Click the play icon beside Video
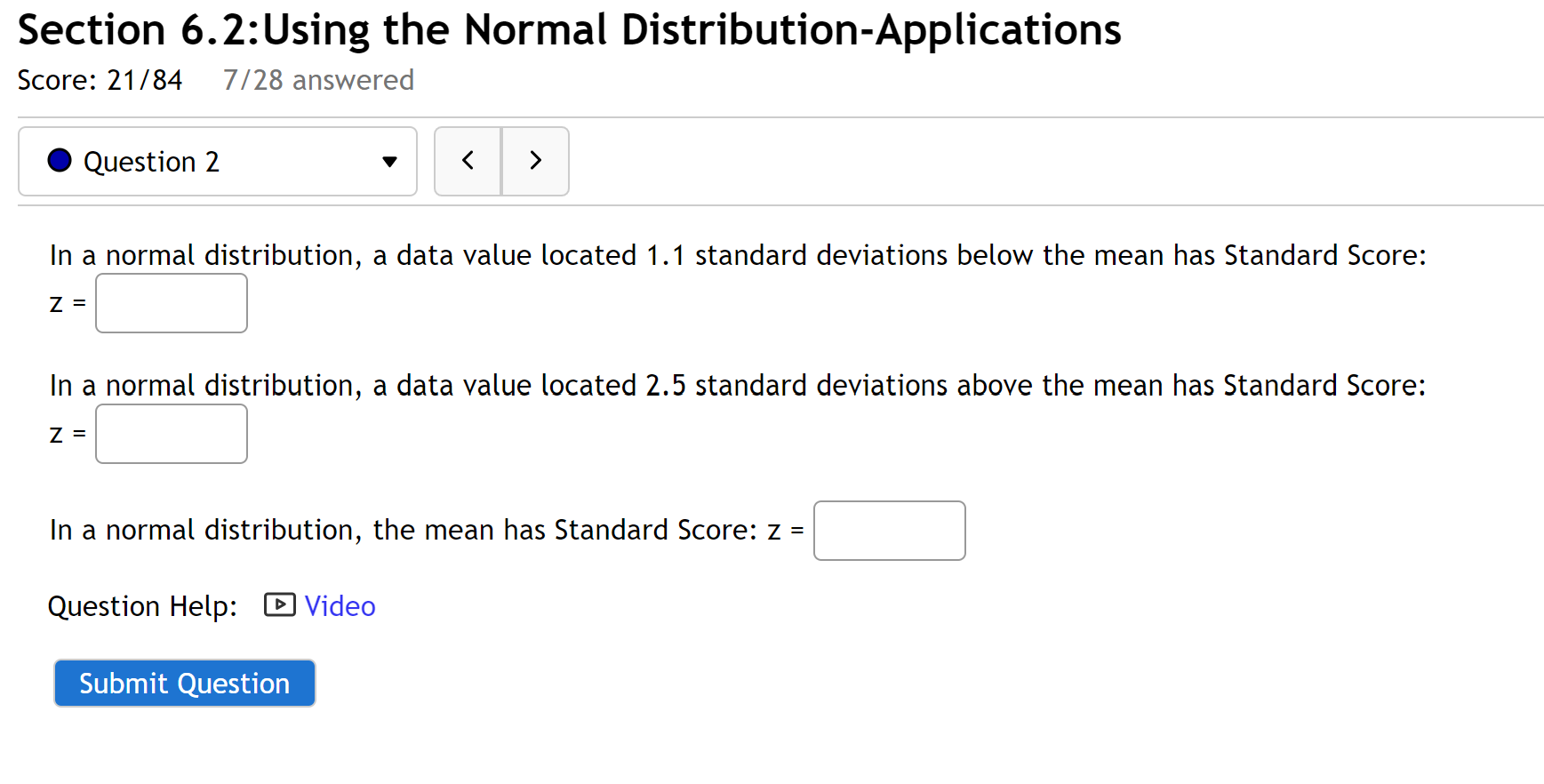This screenshot has height=784, width=1544. click(x=278, y=605)
